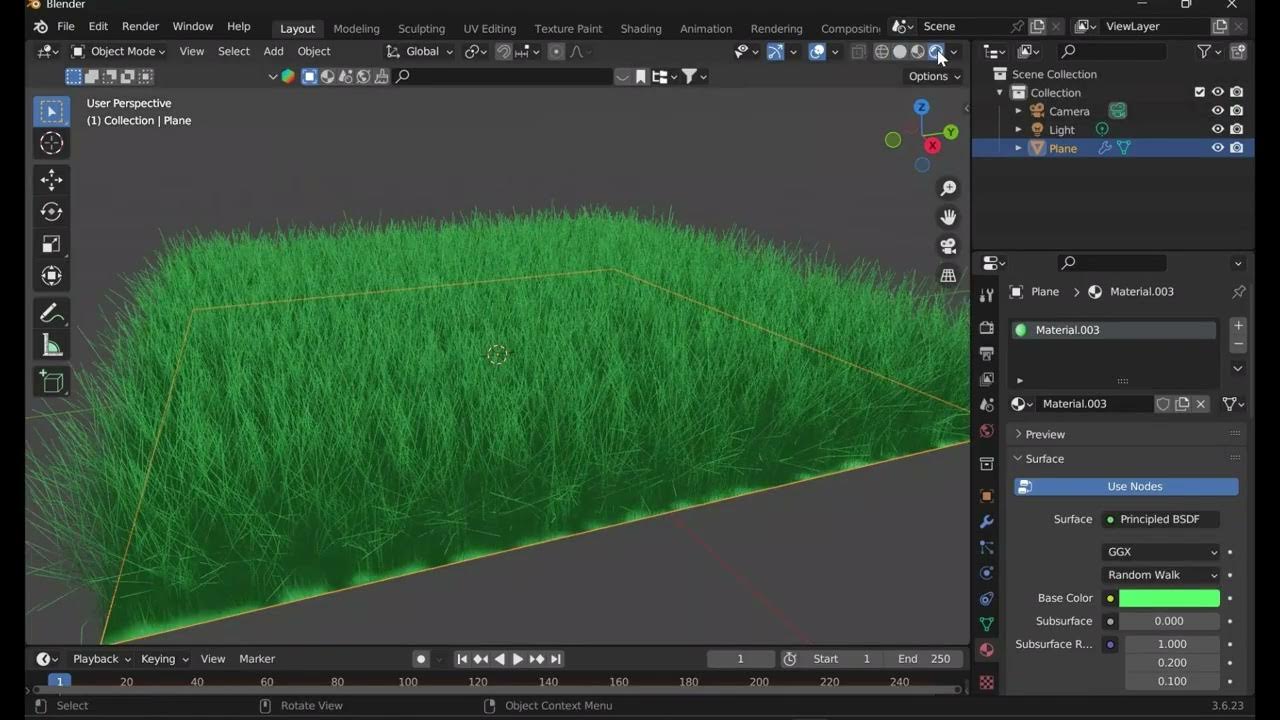Click the pan view hand icon
This screenshot has width=1280, height=720.
coord(948,217)
